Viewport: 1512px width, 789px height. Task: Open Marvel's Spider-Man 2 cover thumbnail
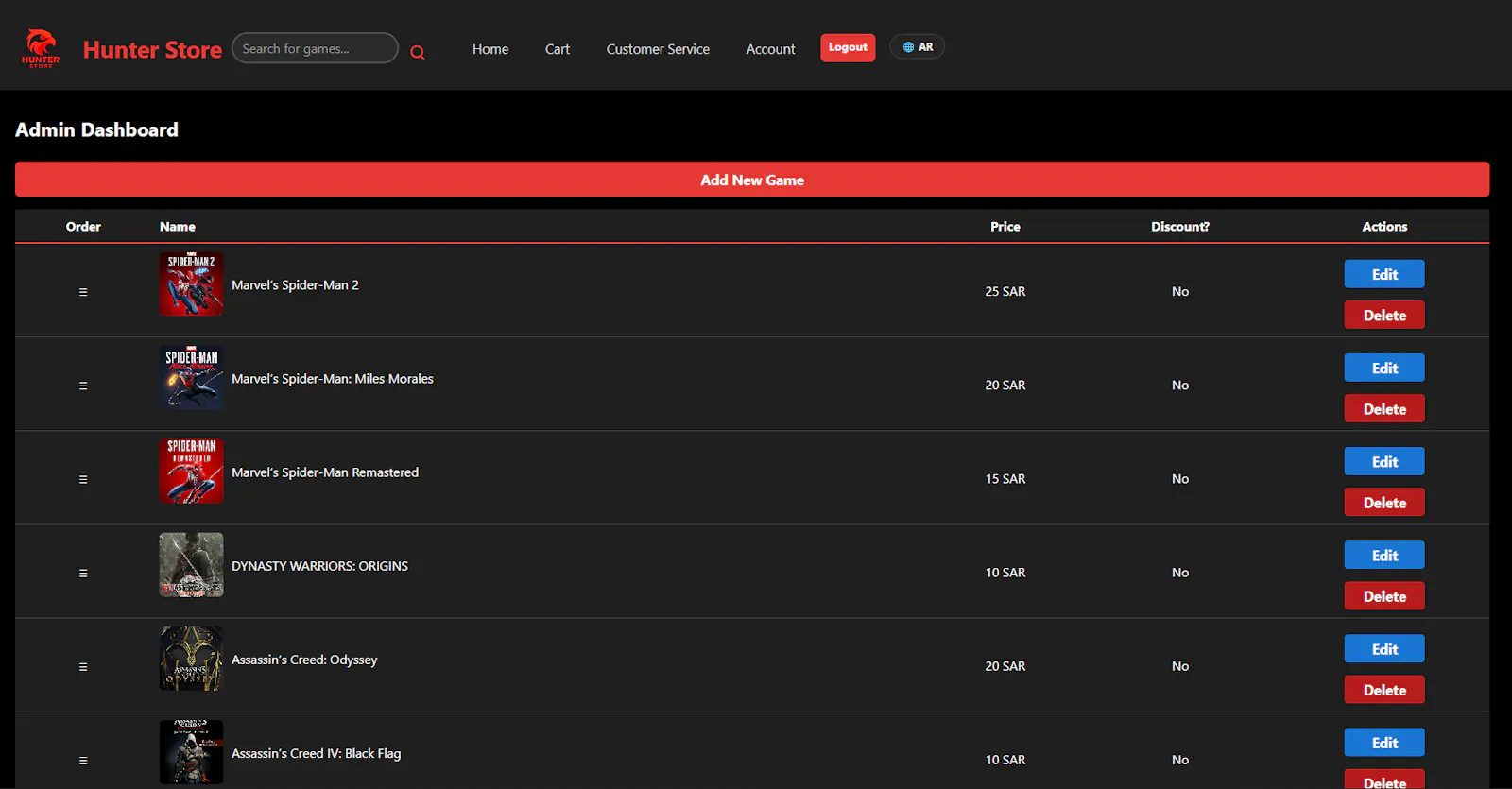[192, 283]
